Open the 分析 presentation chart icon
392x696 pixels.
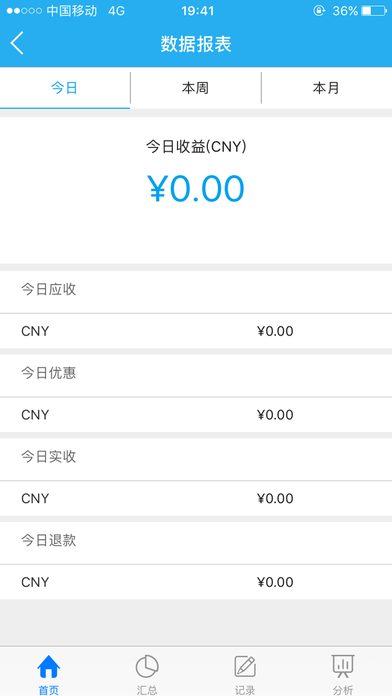pyautogui.click(x=343, y=667)
